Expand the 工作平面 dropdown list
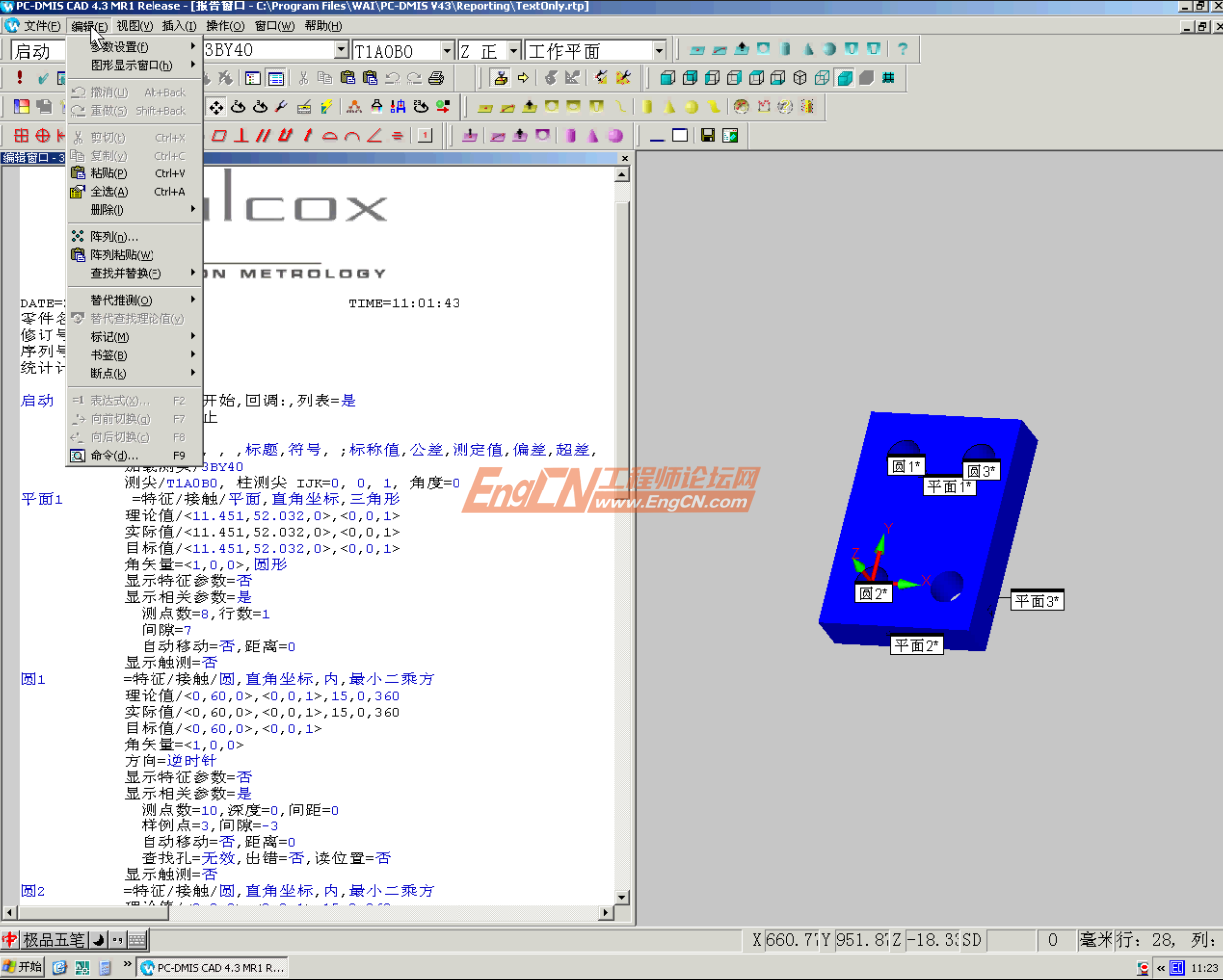1223x980 pixels. pos(659,50)
